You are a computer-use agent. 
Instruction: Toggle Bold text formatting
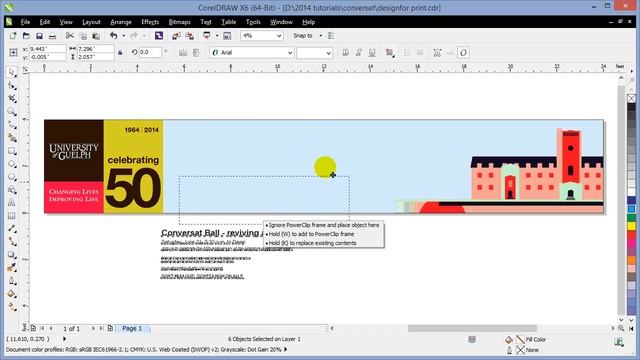tap(346, 53)
